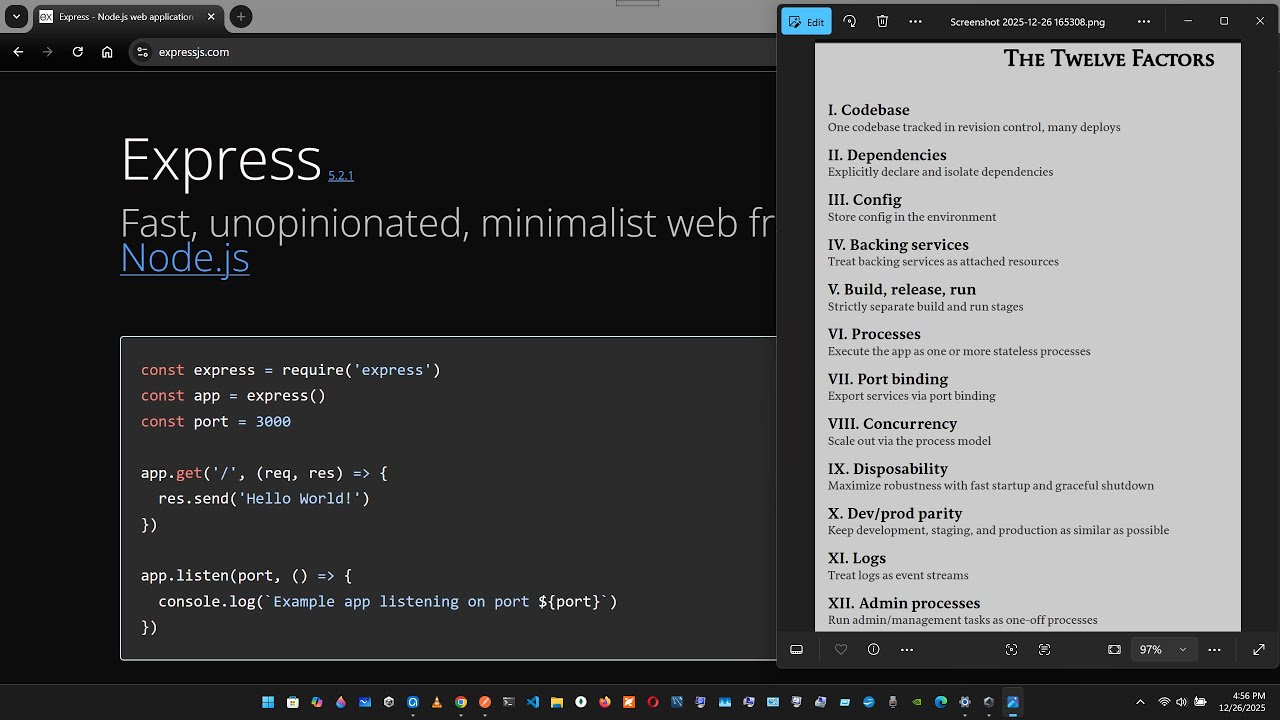The height and width of the screenshot is (720, 1280).
Task: Click the code line res.send('Hello World!')
Action: (264, 498)
